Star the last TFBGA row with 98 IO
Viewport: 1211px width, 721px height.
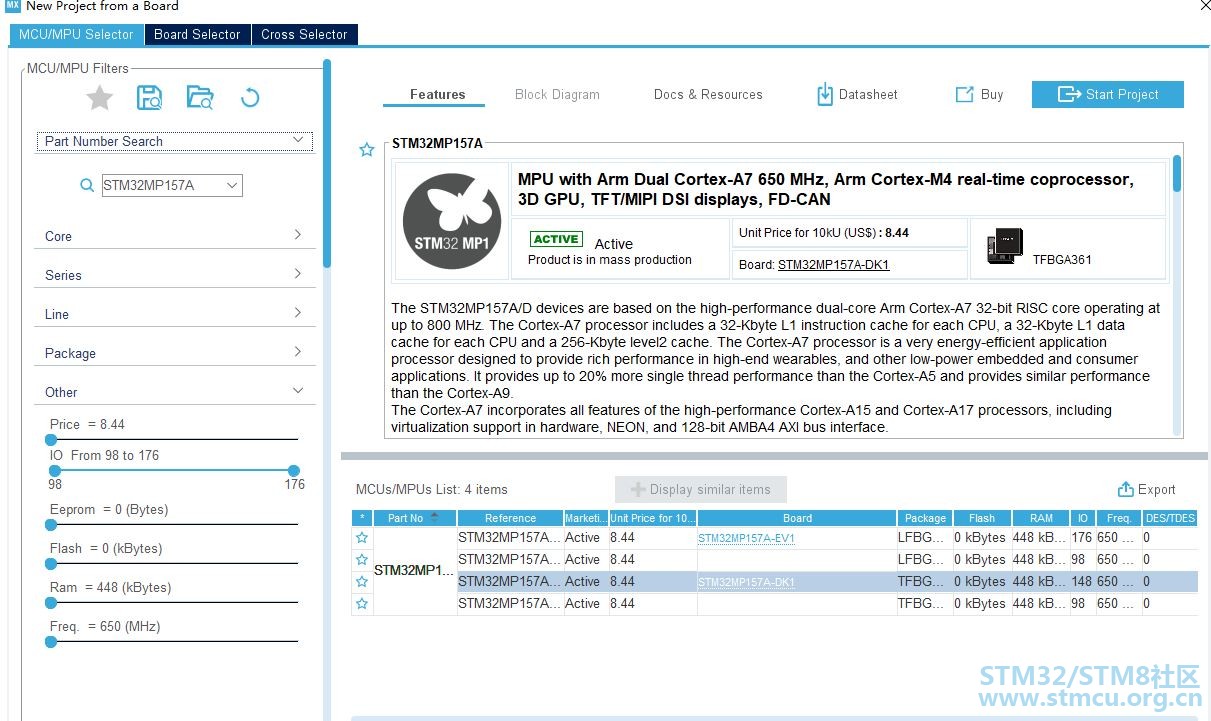(362, 603)
